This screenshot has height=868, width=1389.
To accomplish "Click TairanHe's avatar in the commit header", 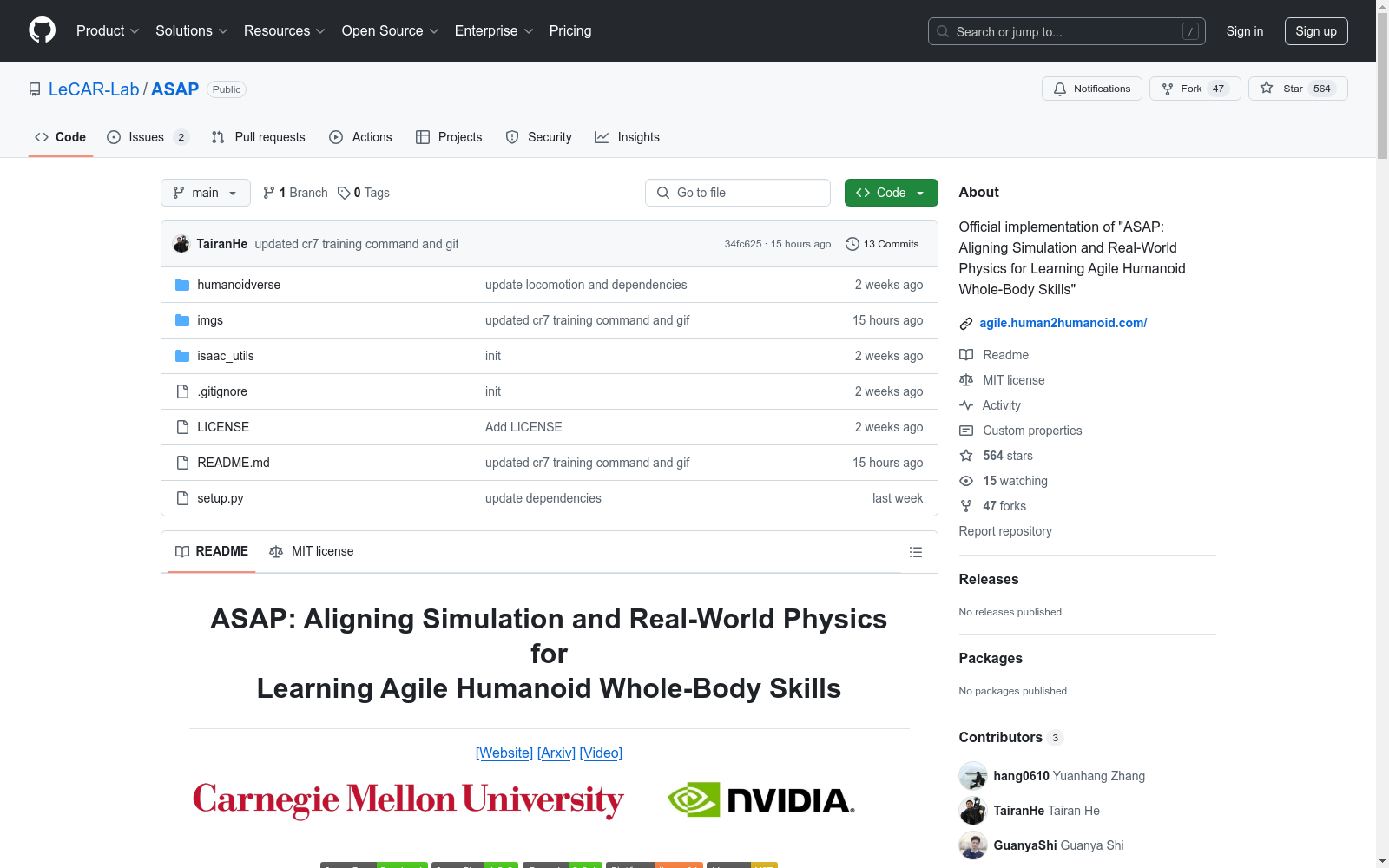I will 181,244.
